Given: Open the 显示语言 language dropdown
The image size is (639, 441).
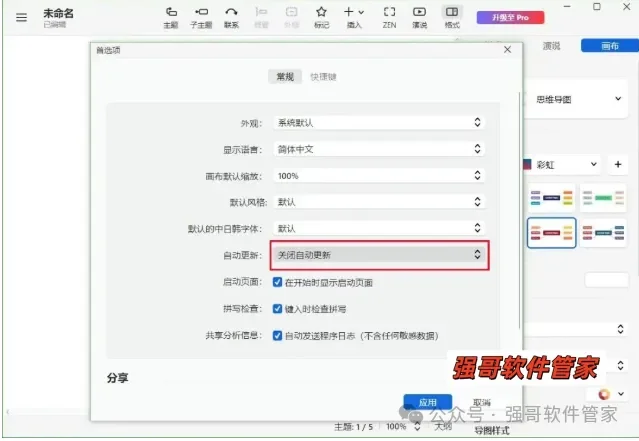Looking at the screenshot, I should tap(379, 149).
